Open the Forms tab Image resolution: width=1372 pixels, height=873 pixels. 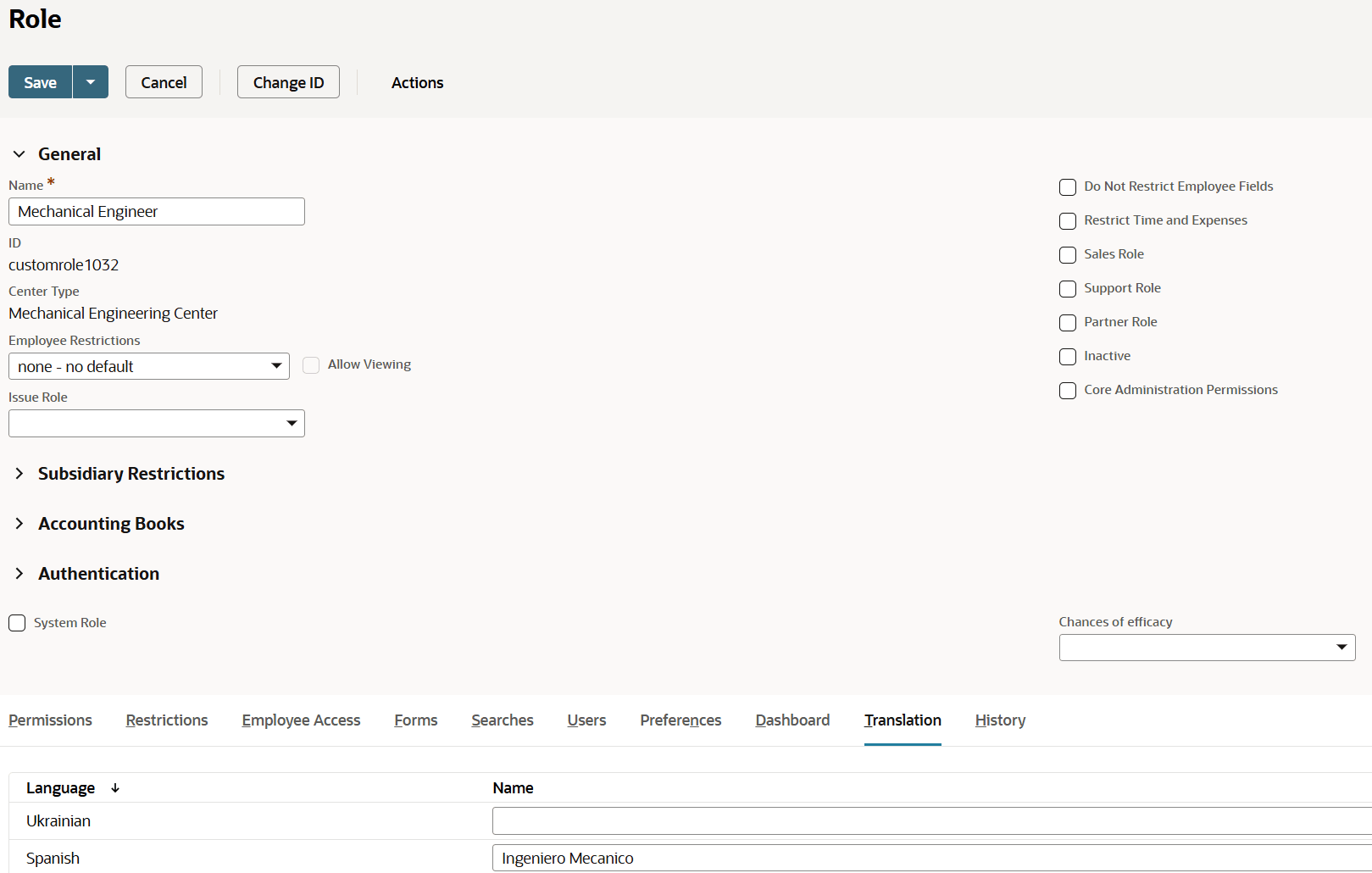point(416,720)
